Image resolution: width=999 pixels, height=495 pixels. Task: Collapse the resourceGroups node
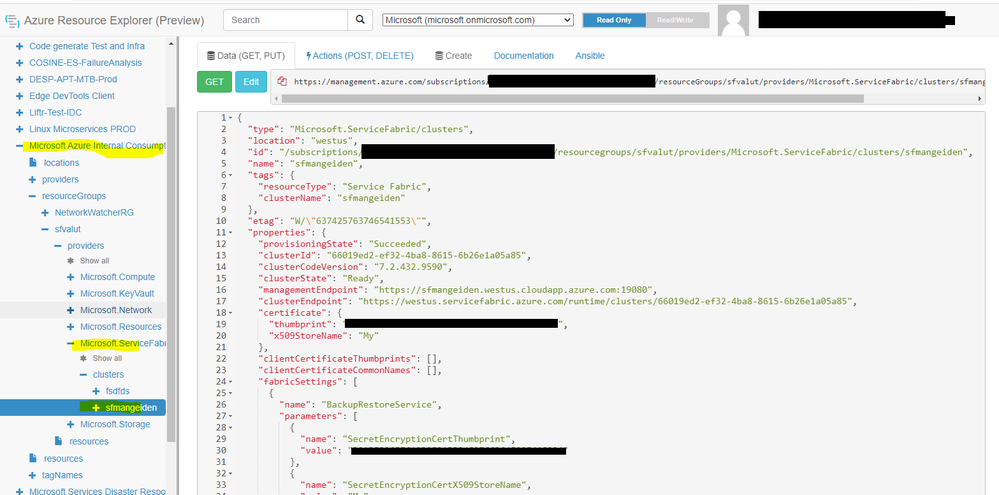click(x=32, y=196)
